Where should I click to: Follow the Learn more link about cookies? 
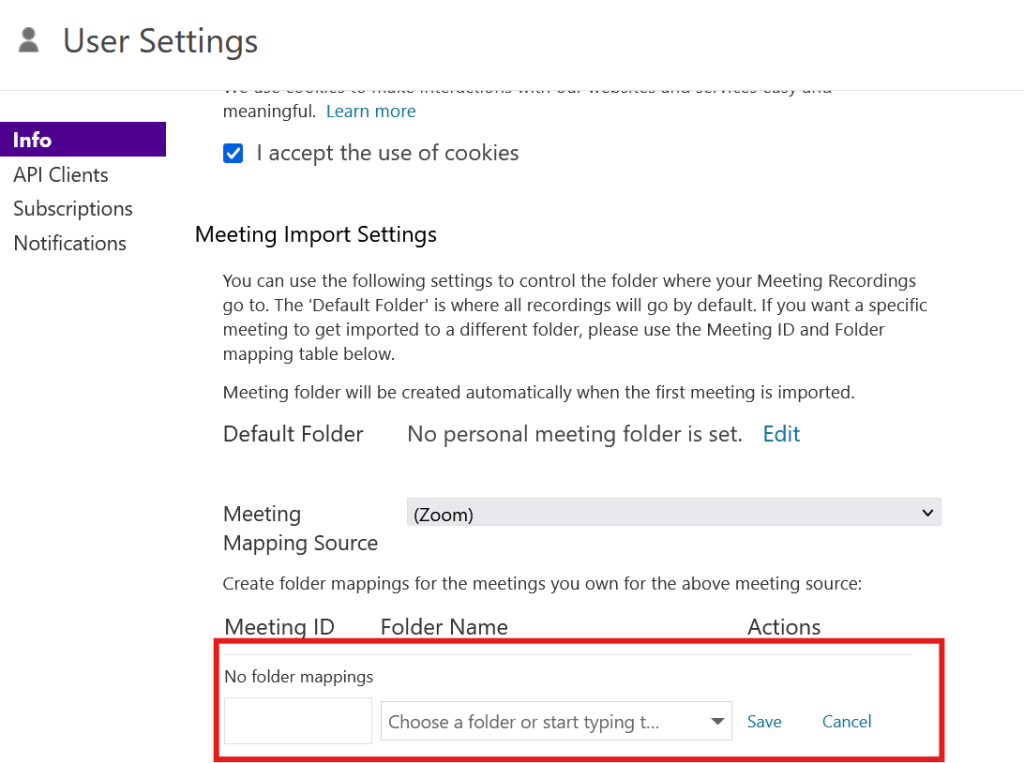[x=370, y=111]
